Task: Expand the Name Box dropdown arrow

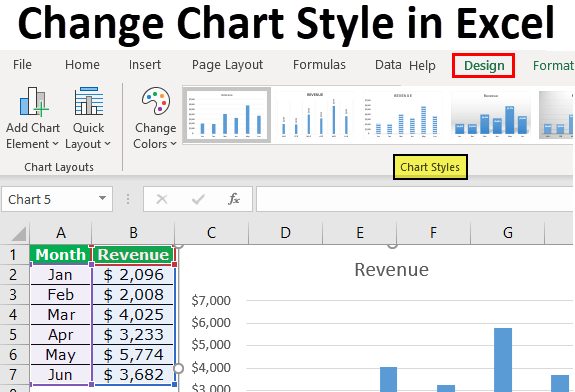Action: click(102, 198)
